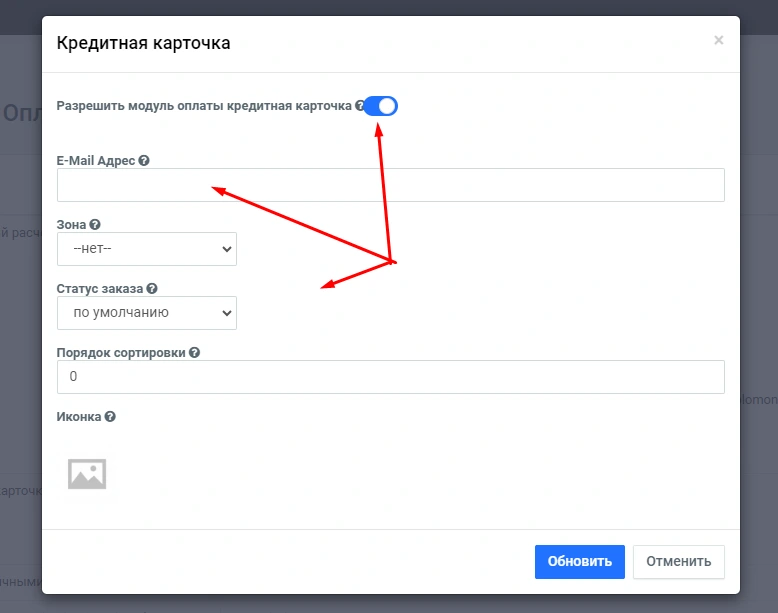This screenshot has width=778, height=613.
Task: Show the help tooltip icon for Зона
Action: [96, 225]
